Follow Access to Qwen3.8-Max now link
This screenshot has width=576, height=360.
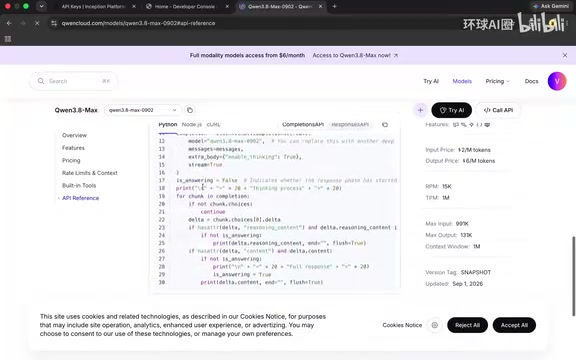point(355,55)
